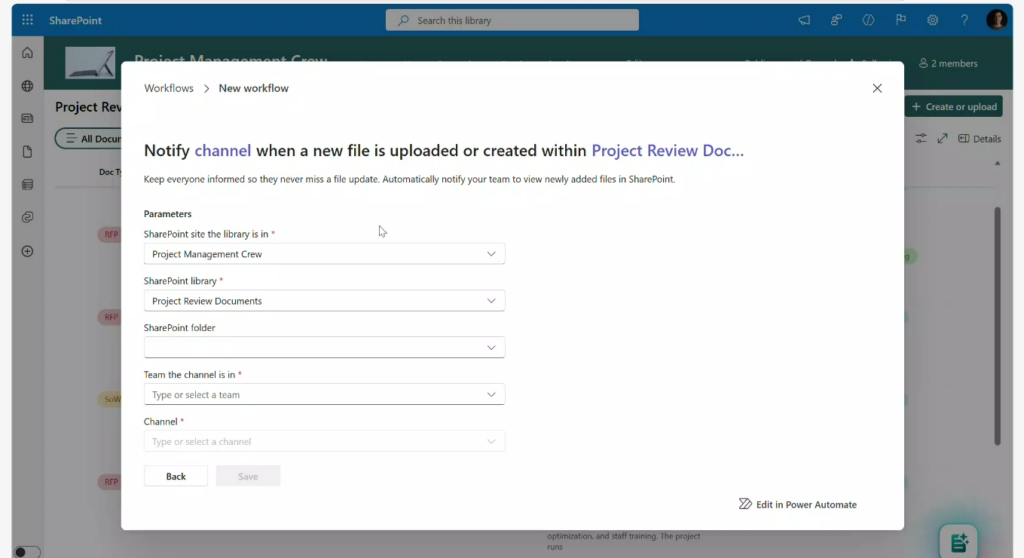This screenshot has width=1024, height=558.
Task: Click Edit in Power Automate
Action: (797, 504)
